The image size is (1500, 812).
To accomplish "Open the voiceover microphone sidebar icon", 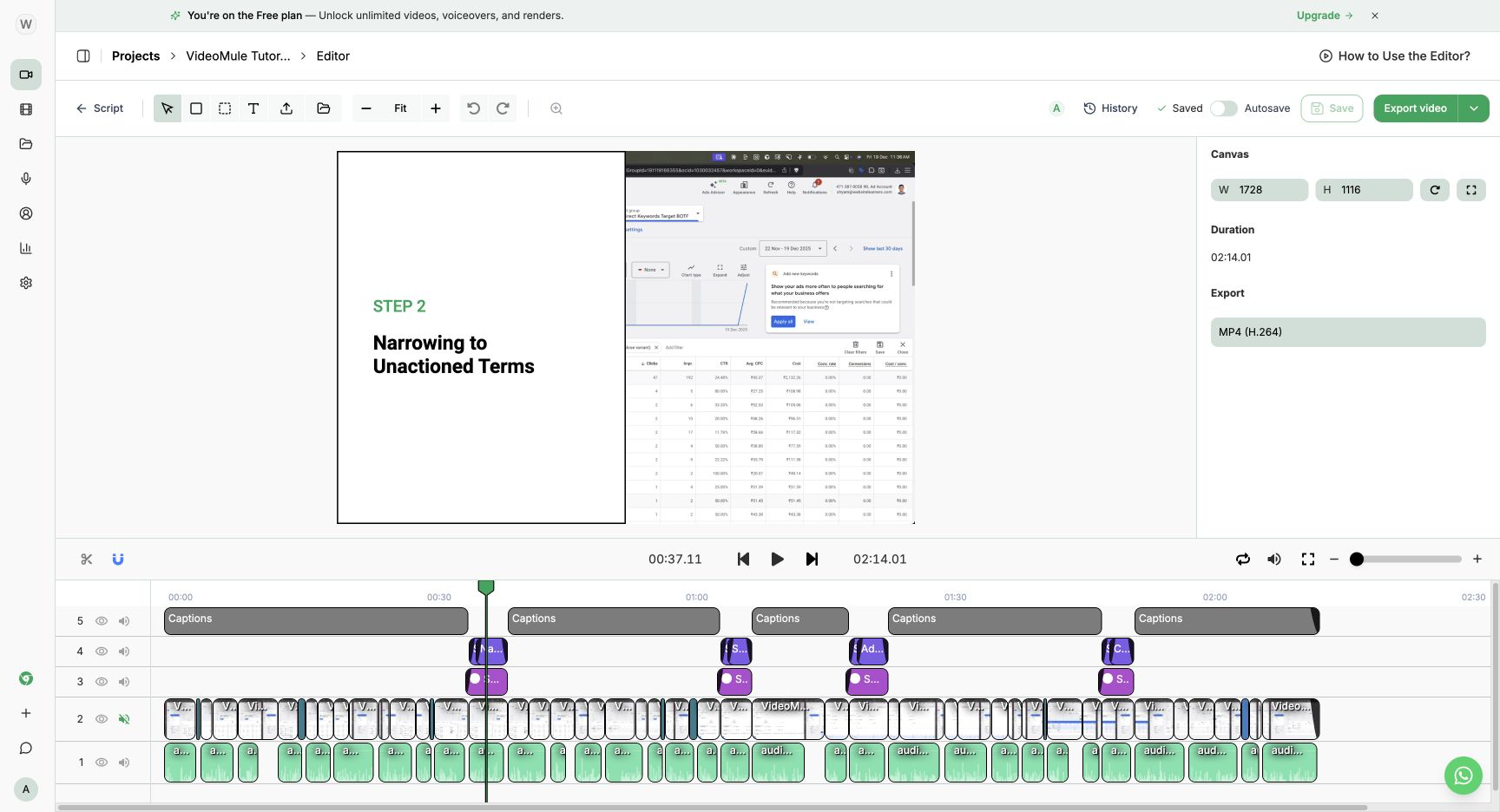I will coord(26,179).
